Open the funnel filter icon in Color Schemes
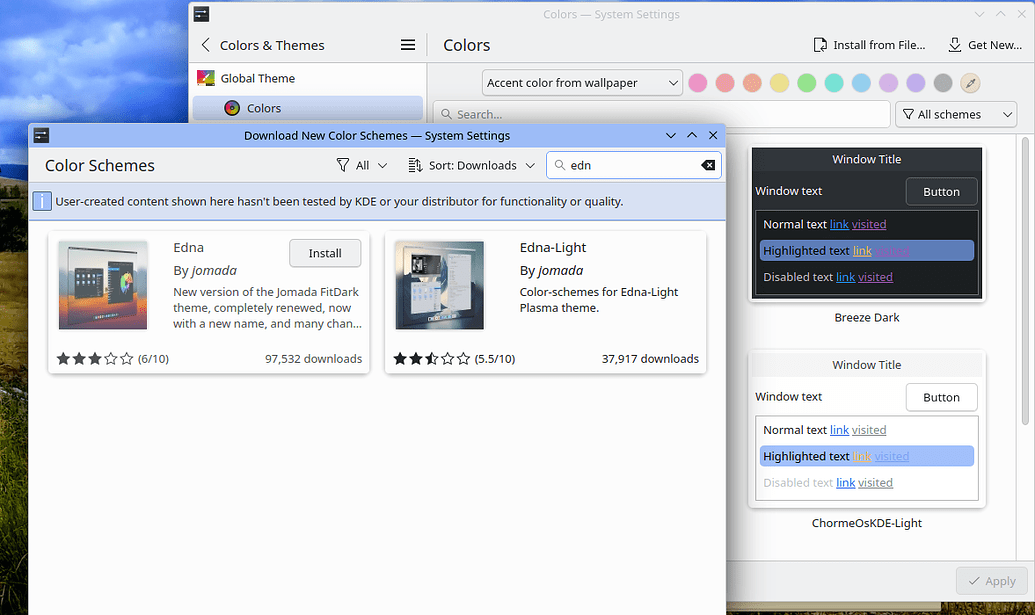Viewport: 1035px width, 615px height. (x=344, y=165)
